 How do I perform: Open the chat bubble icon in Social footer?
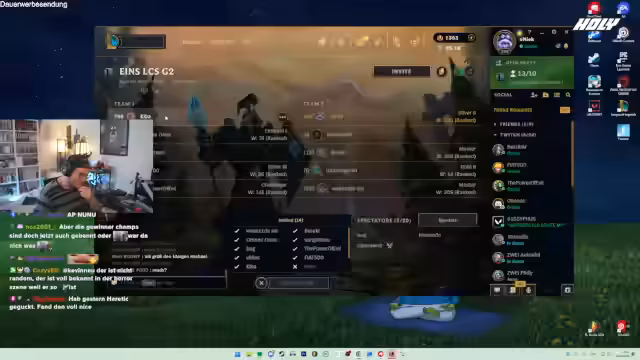(x=497, y=290)
